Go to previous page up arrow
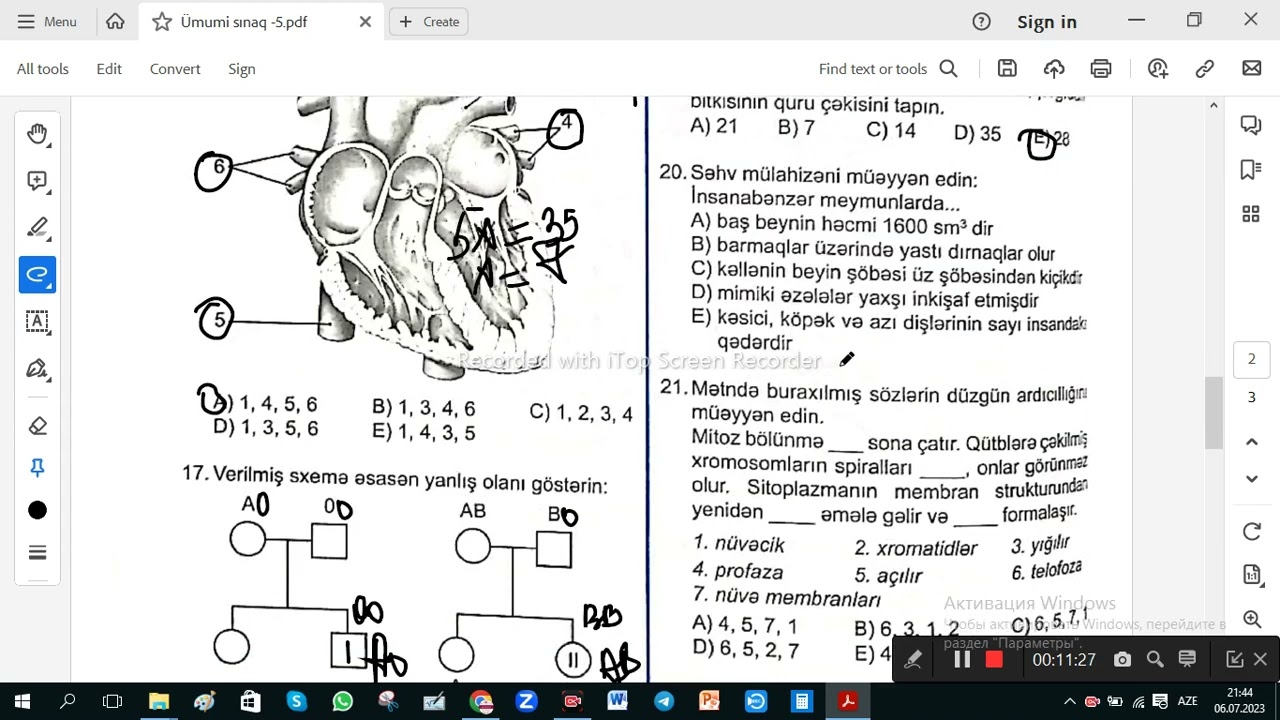 [x=1251, y=441]
